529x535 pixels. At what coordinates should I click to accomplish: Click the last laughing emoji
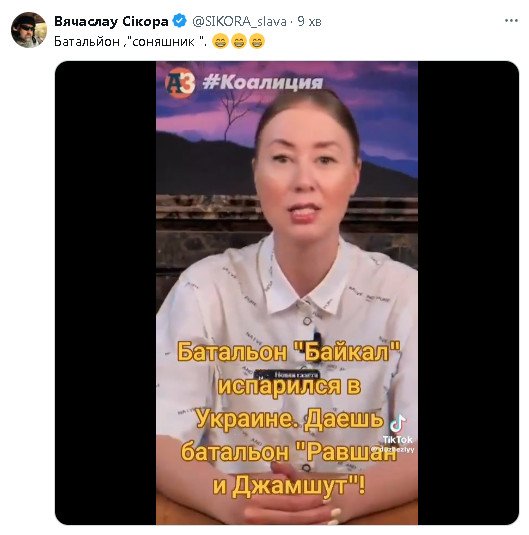257,42
